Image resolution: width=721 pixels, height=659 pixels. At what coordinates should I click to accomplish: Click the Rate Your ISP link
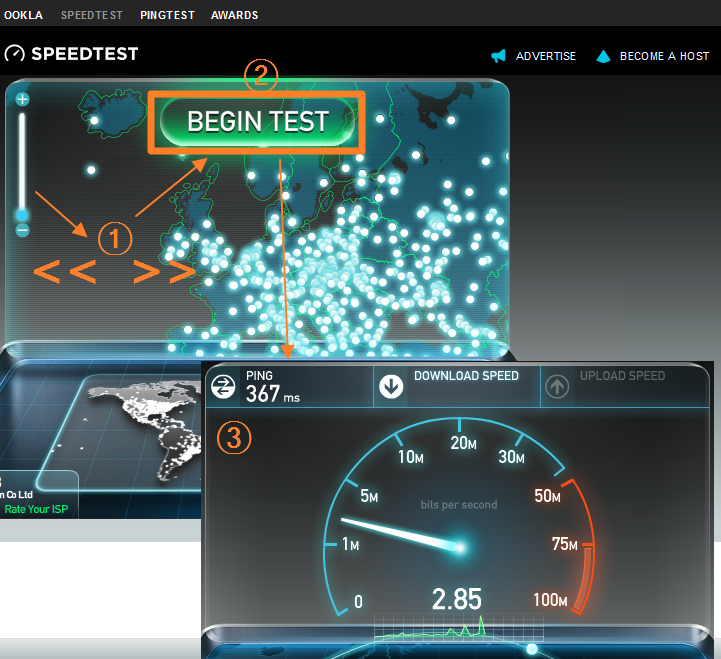36,509
